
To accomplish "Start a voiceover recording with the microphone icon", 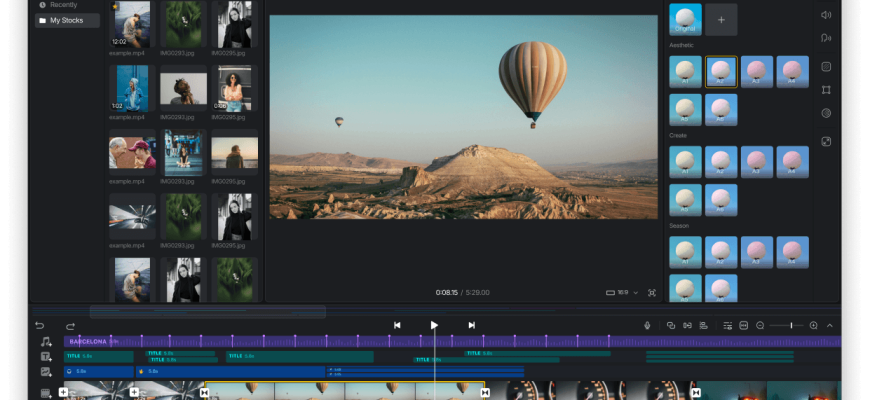I will (647, 326).
